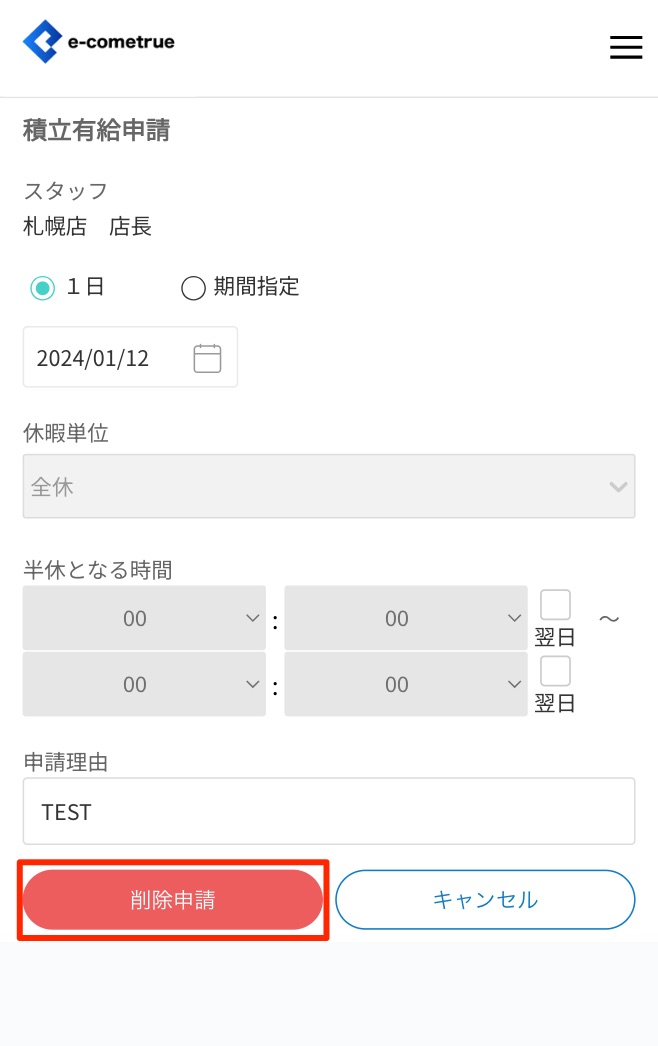The width and height of the screenshot is (658, 1046).
Task: Click the 申請理由 field containing TEST
Action: coord(328,811)
